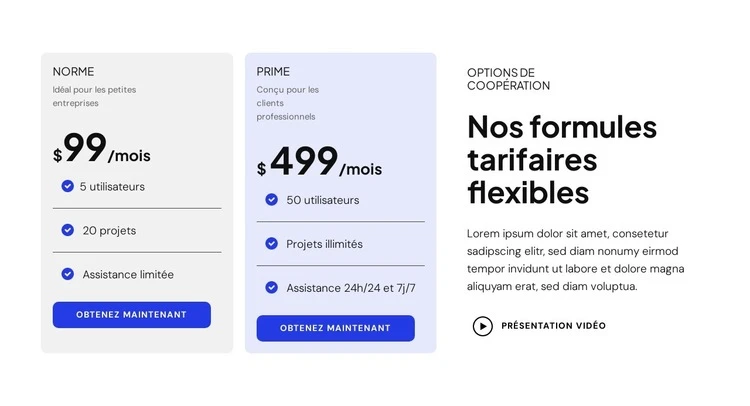Click the $99/mois price

102,150
